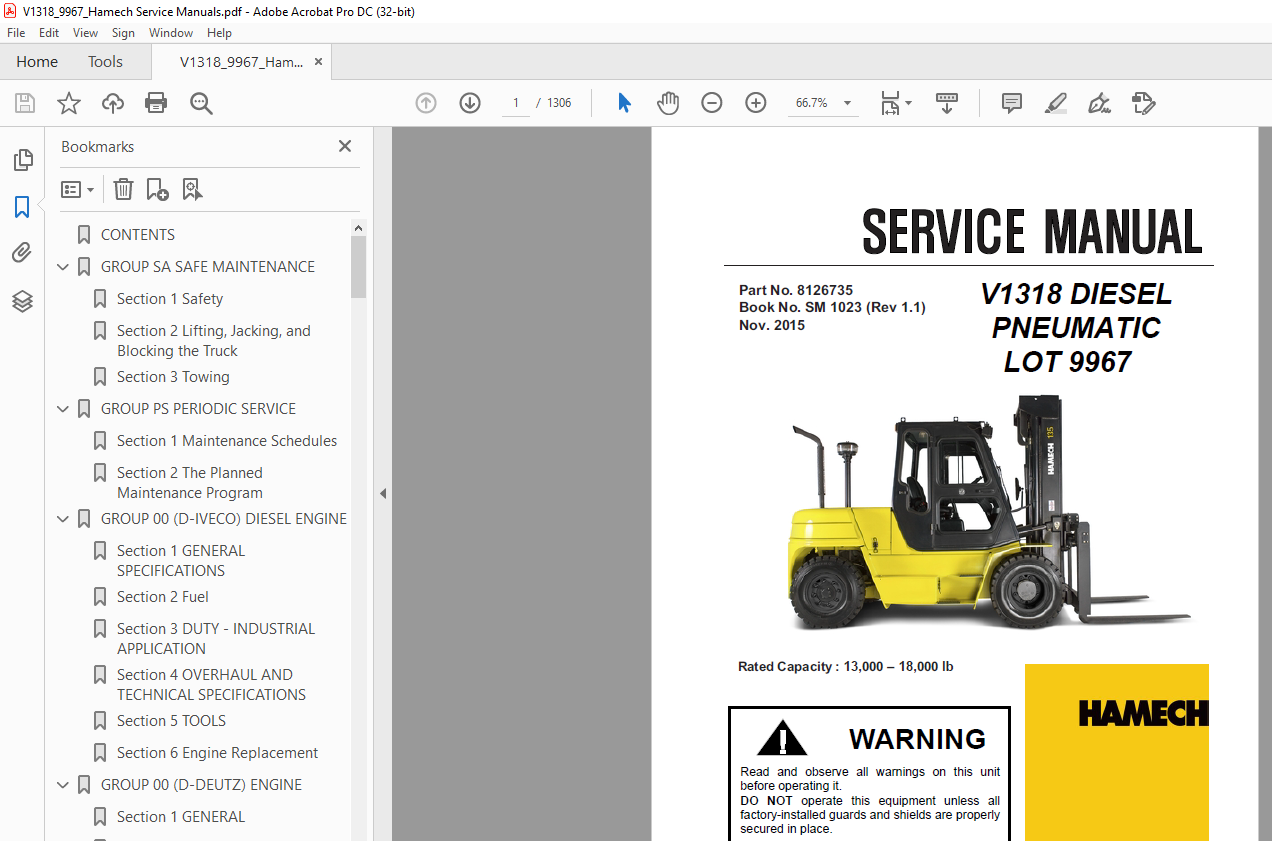This screenshot has width=1272, height=841.
Task: Open the Edit menu
Action: (49, 33)
